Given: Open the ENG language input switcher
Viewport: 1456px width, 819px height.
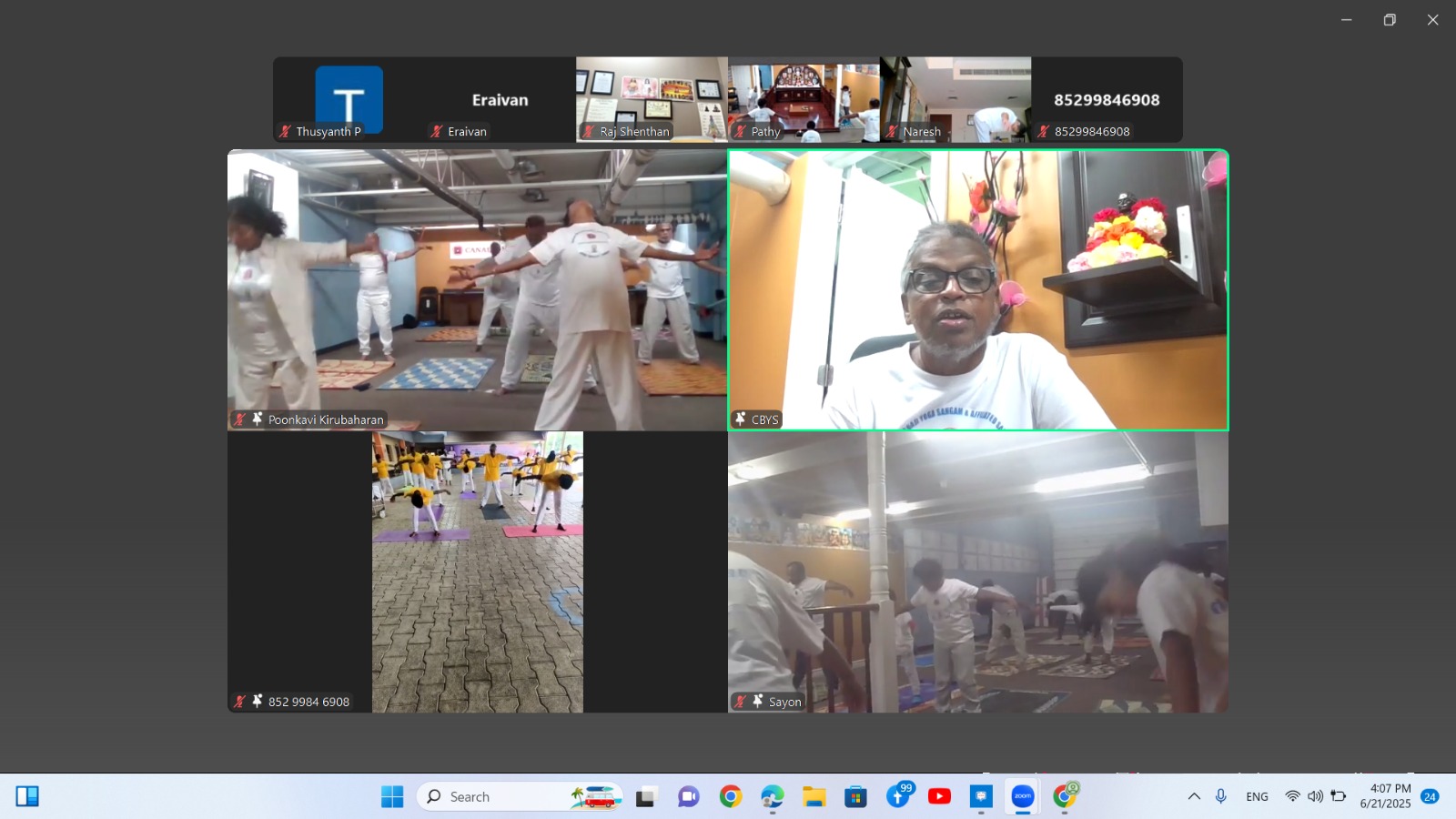Looking at the screenshot, I should (x=1257, y=796).
